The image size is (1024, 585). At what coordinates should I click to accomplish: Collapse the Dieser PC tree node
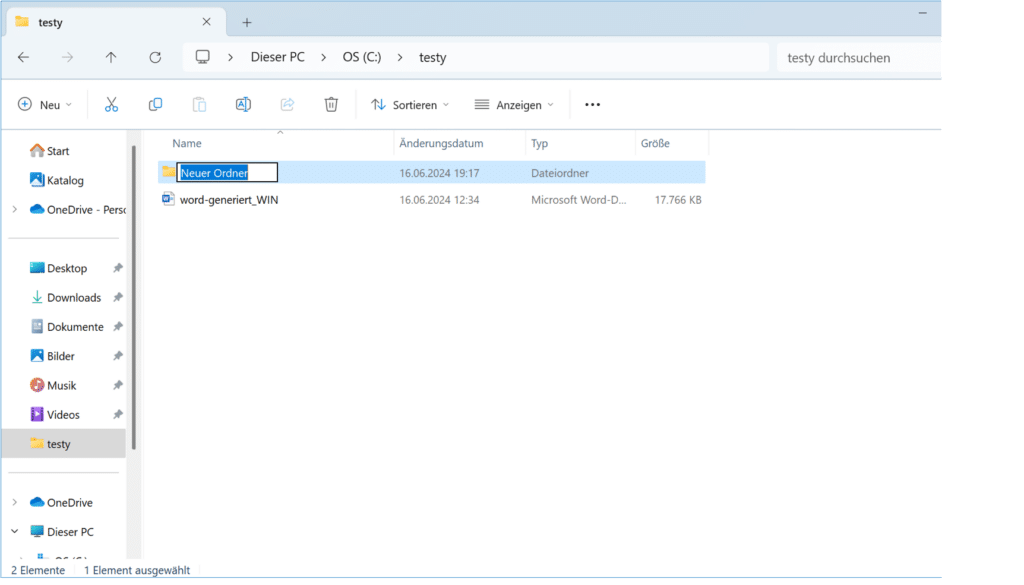coord(14,531)
